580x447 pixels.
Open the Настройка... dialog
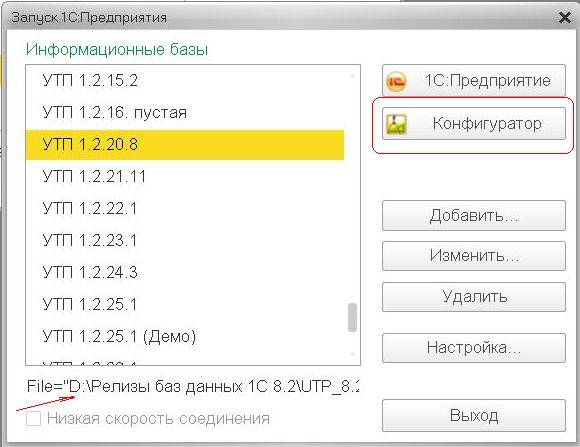point(474,348)
